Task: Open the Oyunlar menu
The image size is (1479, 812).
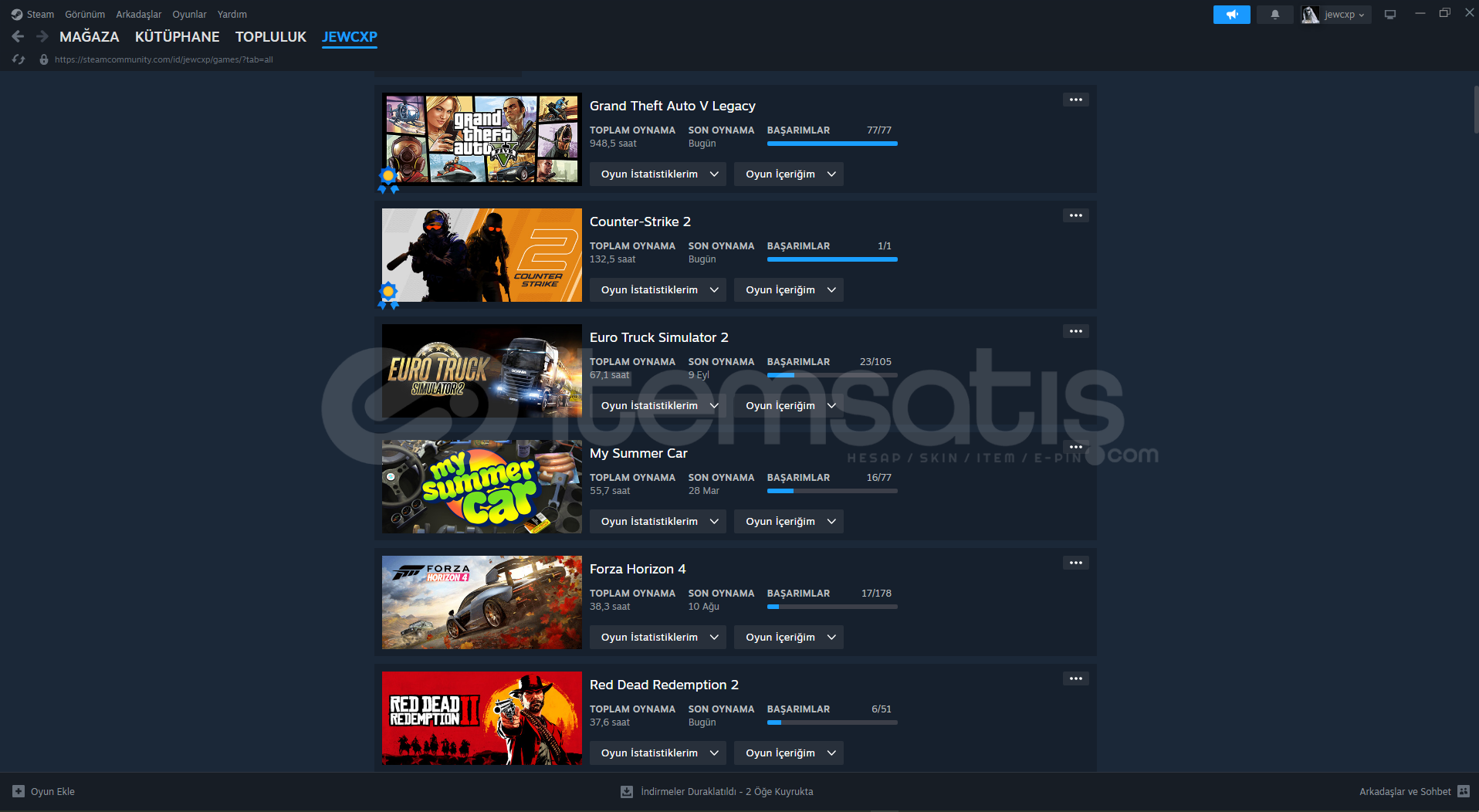Action: coord(189,15)
